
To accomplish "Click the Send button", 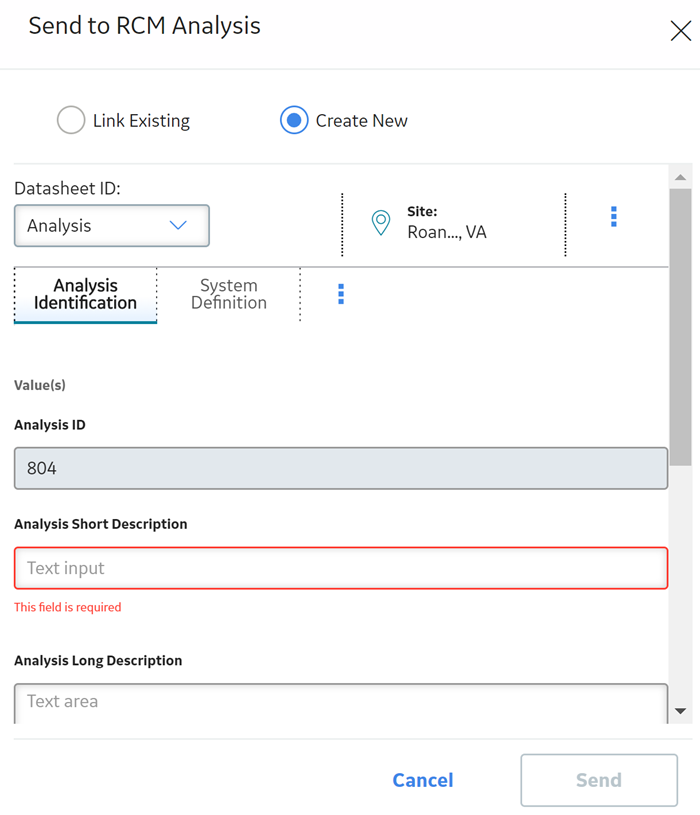I will (x=599, y=780).
